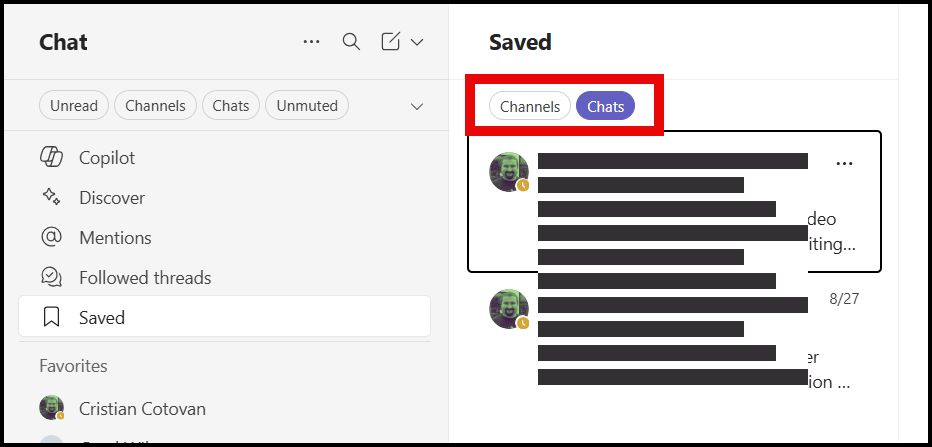Toggle the Unmuted filter chip
932x447 pixels.
point(307,105)
